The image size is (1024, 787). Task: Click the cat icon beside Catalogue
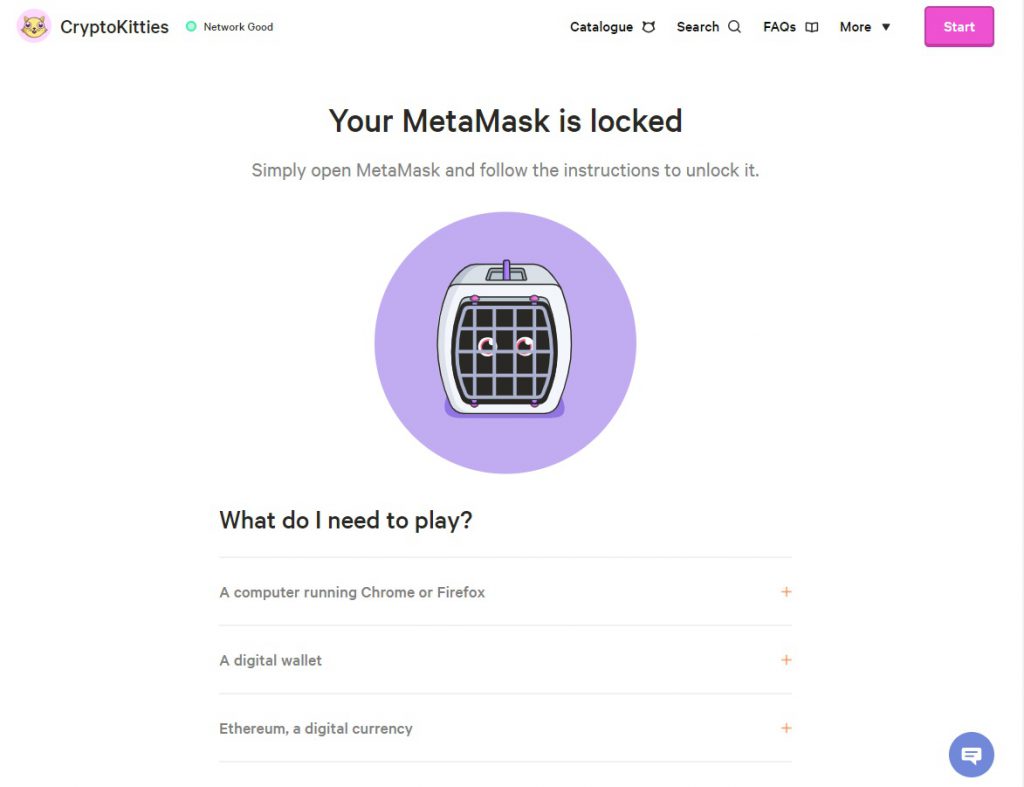point(649,27)
